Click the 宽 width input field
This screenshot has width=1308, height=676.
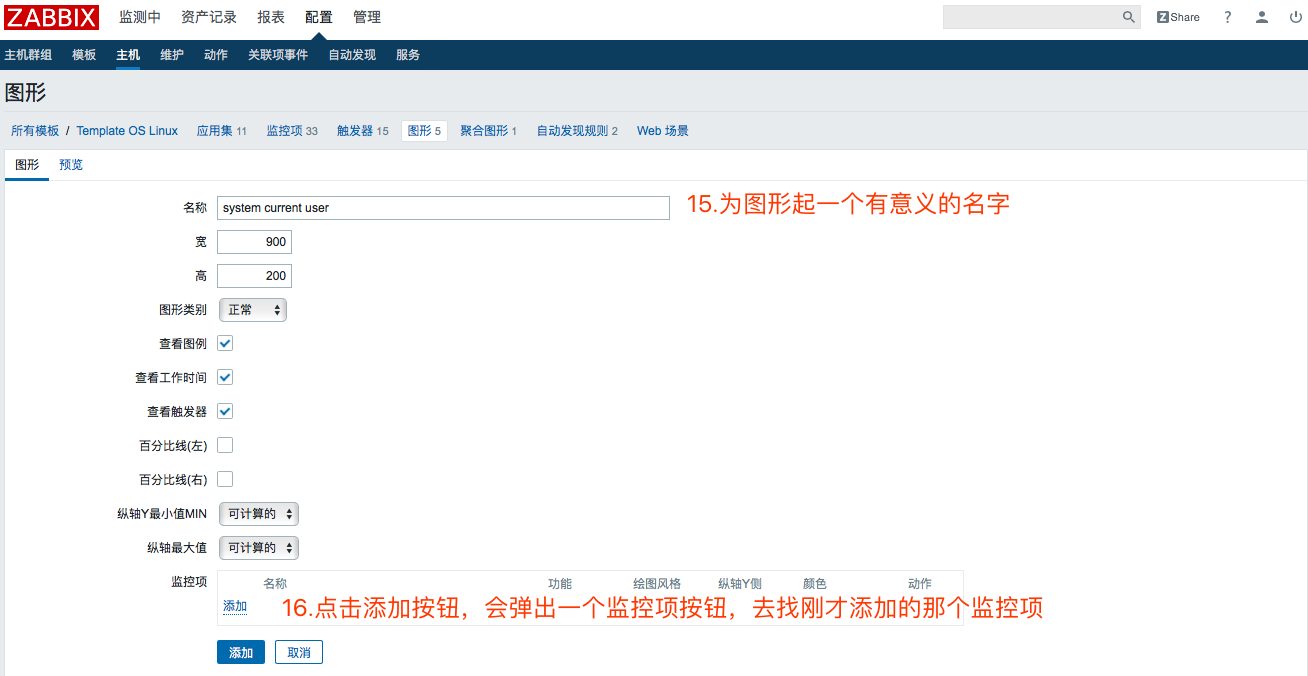point(254,242)
